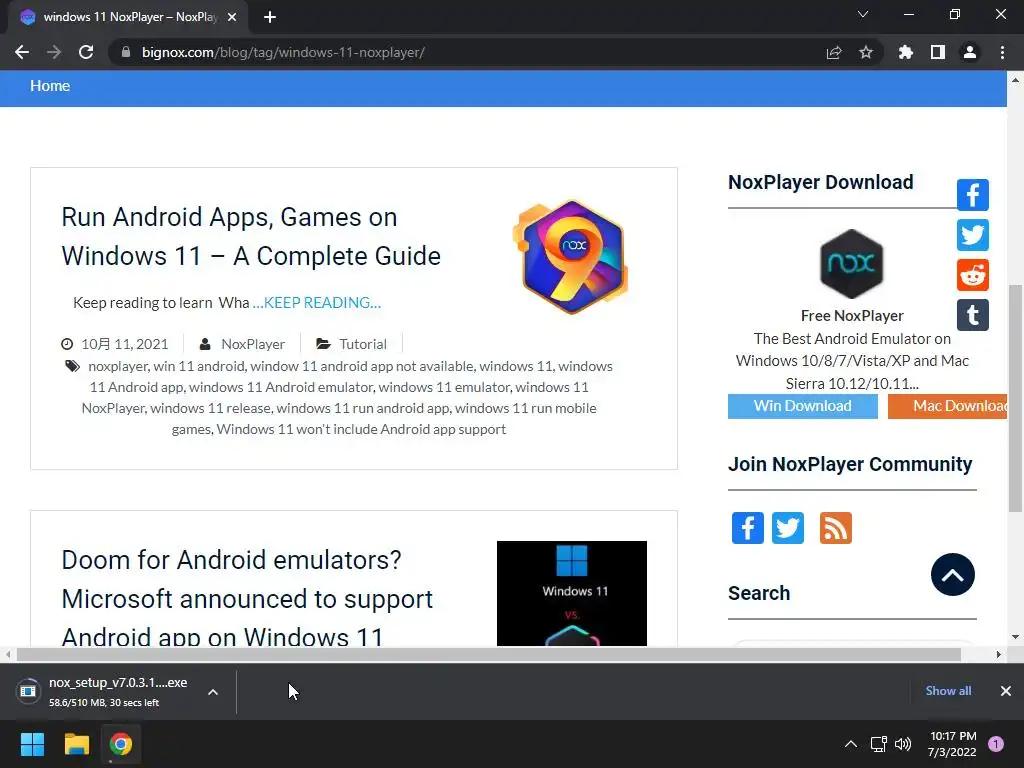Select the 'windows 11 run android app' tag
The height and width of the screenshot is (768, 1024).
(362, 408)
